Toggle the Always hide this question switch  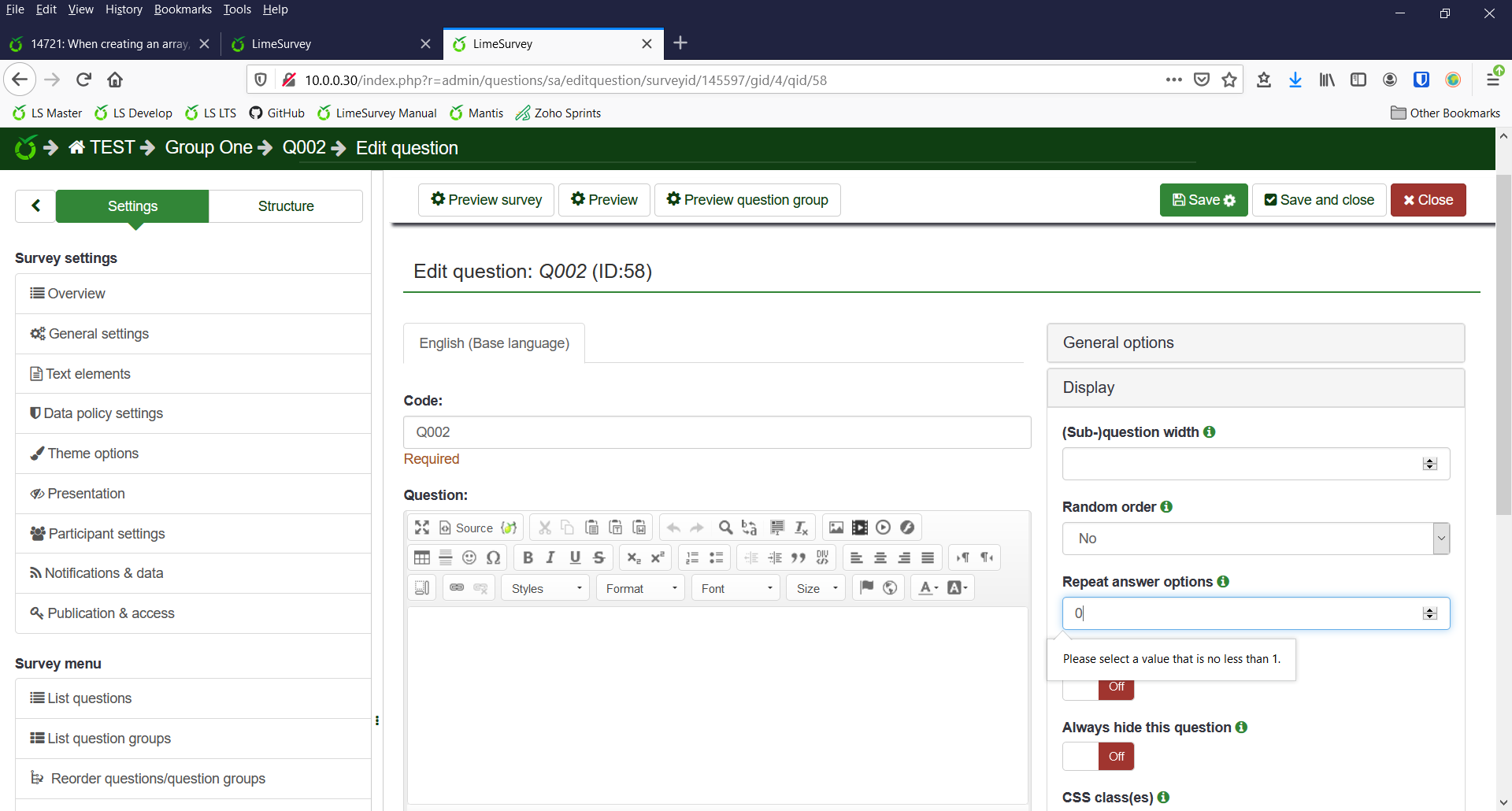pyautogui.click(x=1099, y=757)
